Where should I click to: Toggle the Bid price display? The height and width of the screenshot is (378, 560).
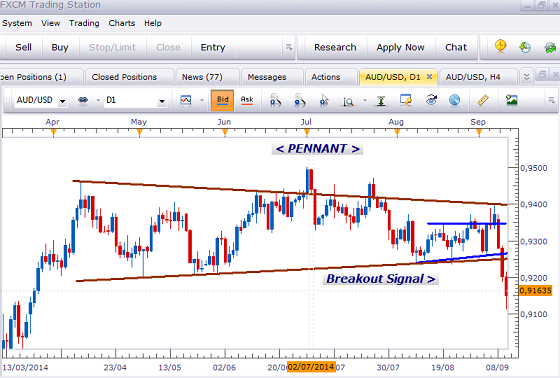tap(222, 100)
